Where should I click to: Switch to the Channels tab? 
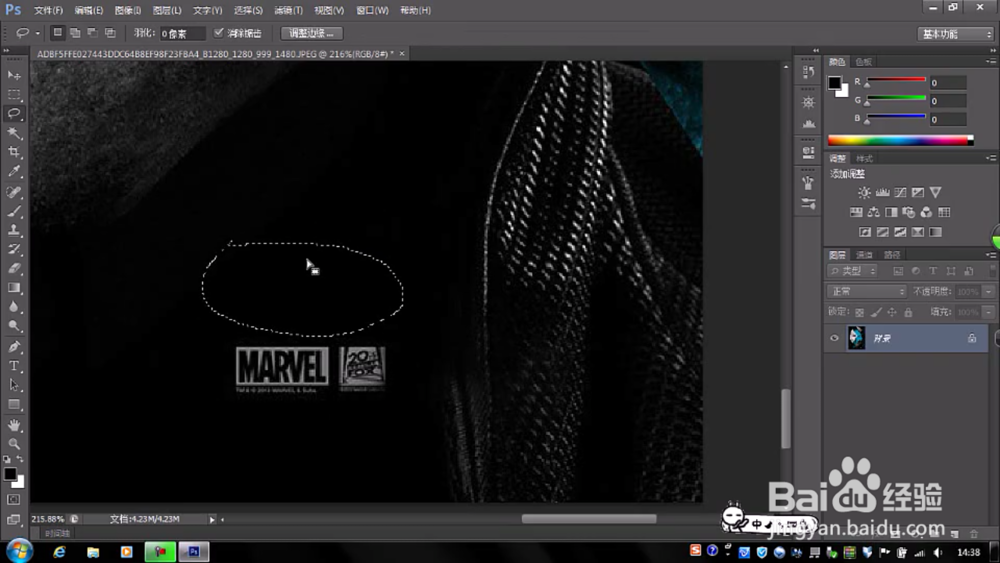[864, 255]
